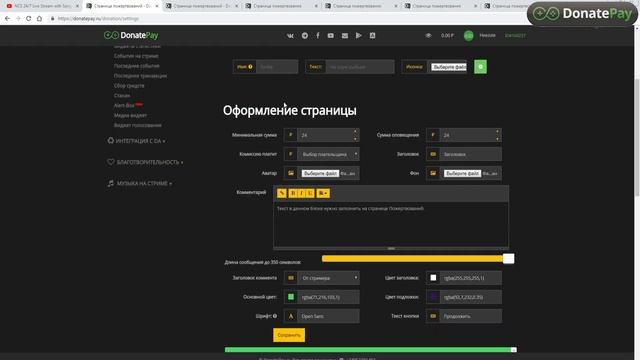This screenshot has height=360, width=640.
Task: Click the info icon beside Шрифт label
Action: coord(275,316)
